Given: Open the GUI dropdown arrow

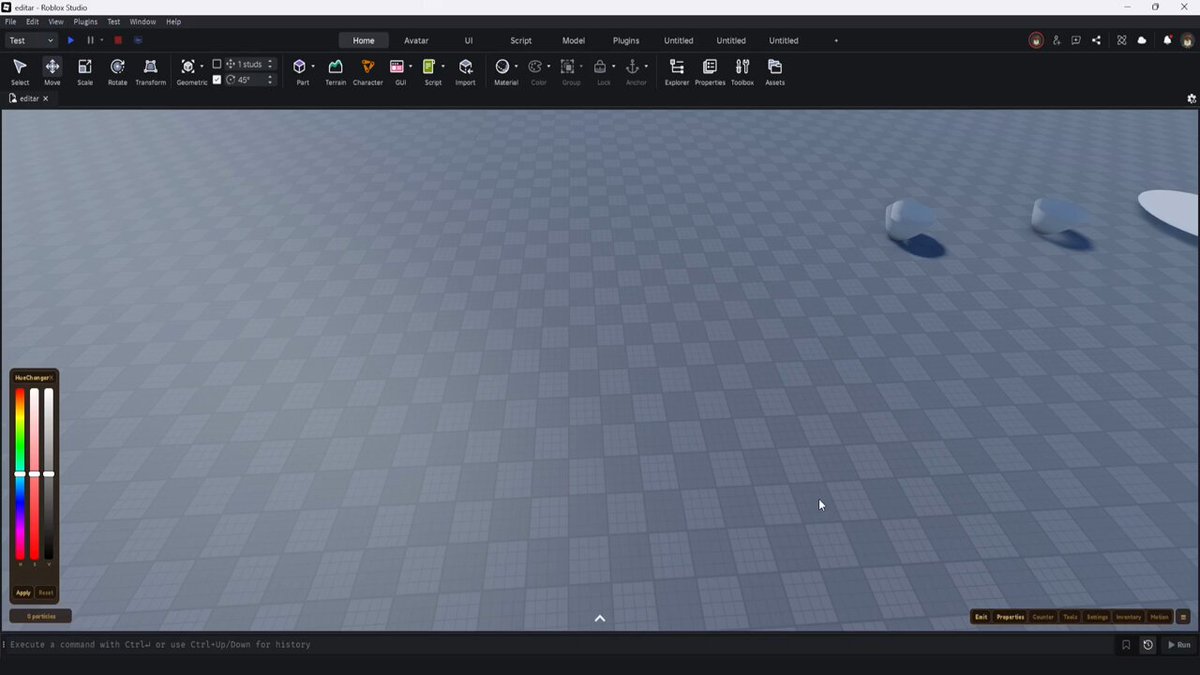Looking at the screenshot, I should 410,67.
